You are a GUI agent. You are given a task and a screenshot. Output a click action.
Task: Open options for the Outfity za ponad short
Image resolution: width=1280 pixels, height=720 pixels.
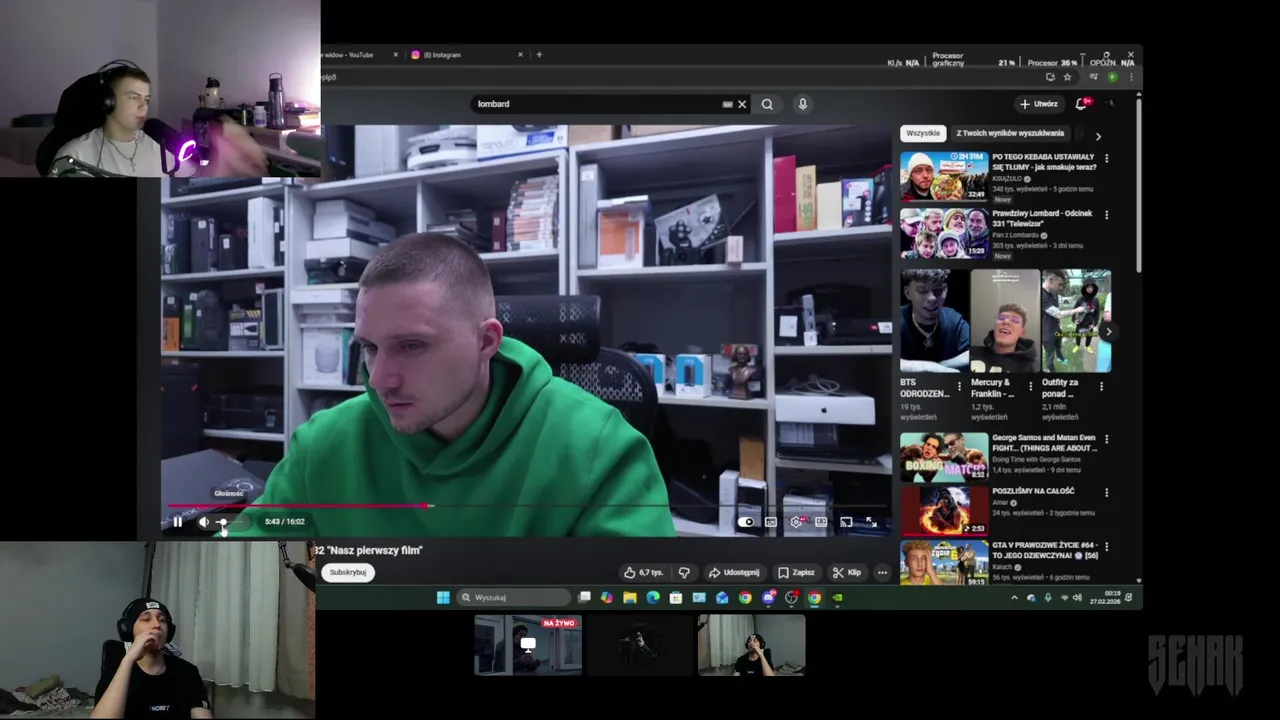pyautogui.click(x=1101, y=386)
